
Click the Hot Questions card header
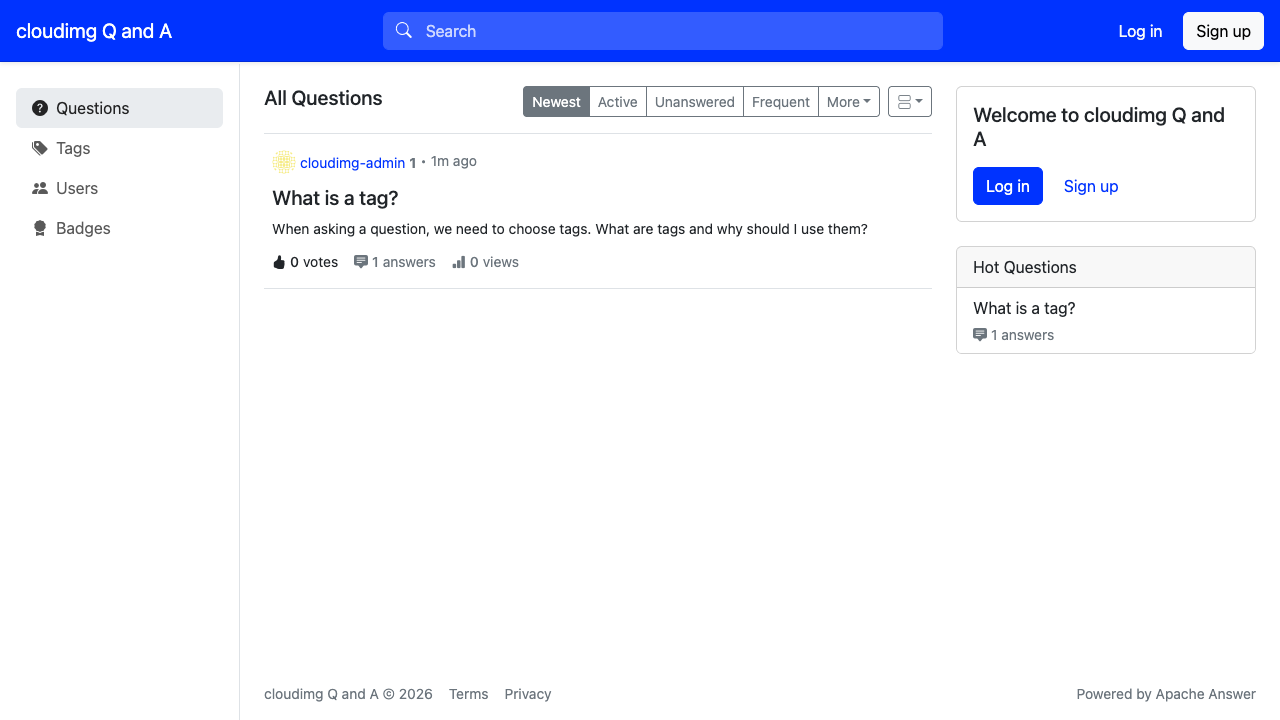pyautogui.click(x=1106, y=267)
